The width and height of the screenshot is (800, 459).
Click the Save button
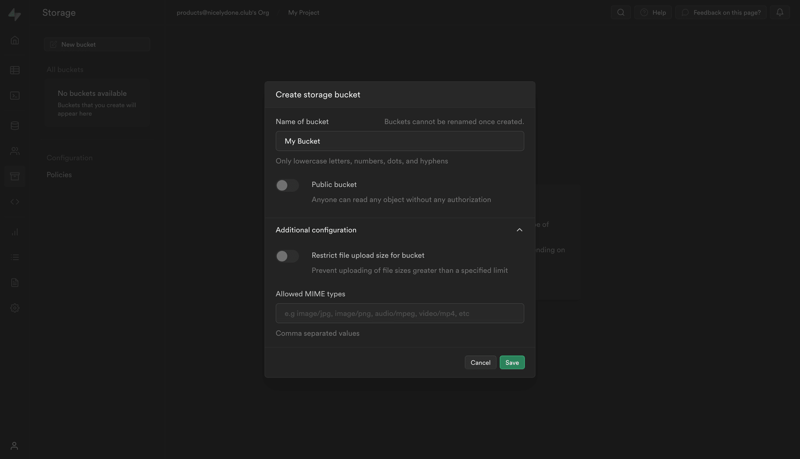point(512,363)
